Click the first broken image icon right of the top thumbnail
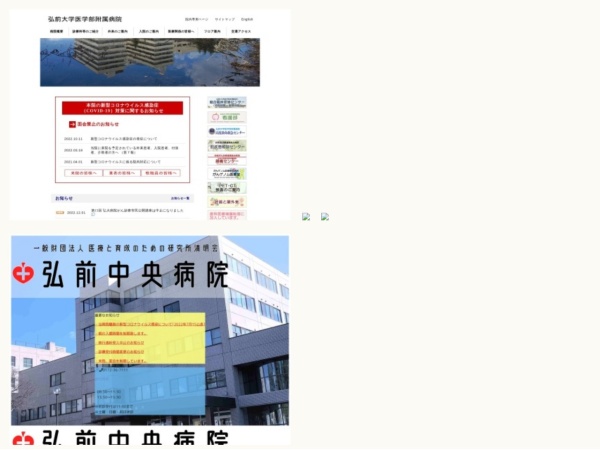Screen dimensions: 600x450 pos(306,217)
